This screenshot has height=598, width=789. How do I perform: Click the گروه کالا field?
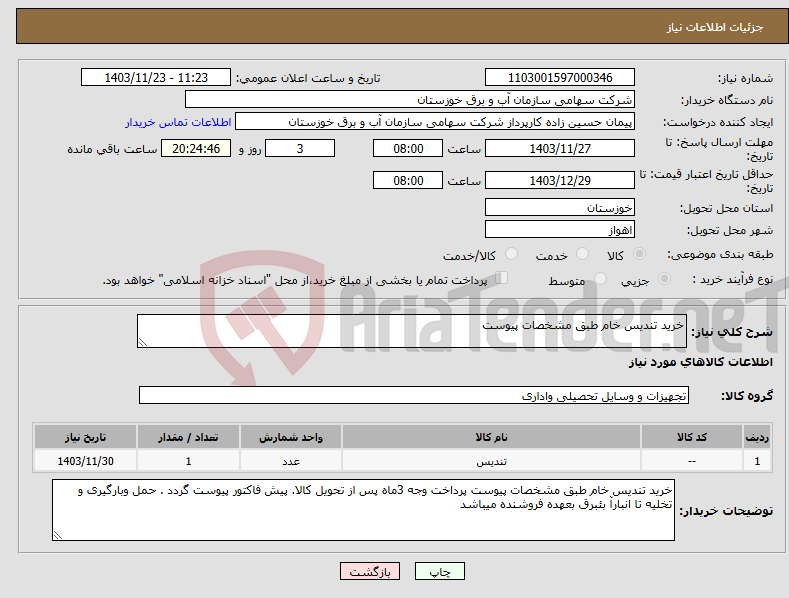pos(414,396)
